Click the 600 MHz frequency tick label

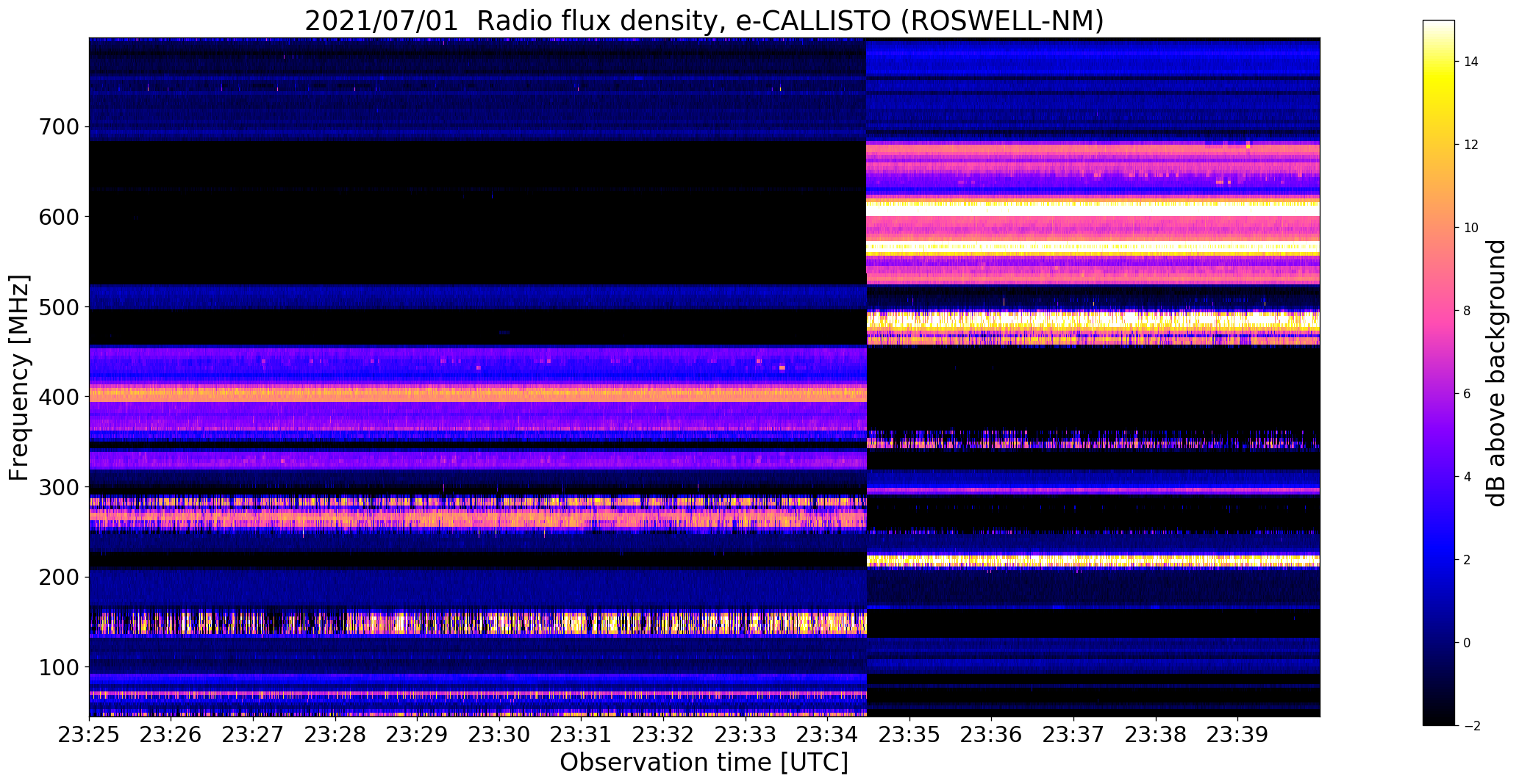58,217
